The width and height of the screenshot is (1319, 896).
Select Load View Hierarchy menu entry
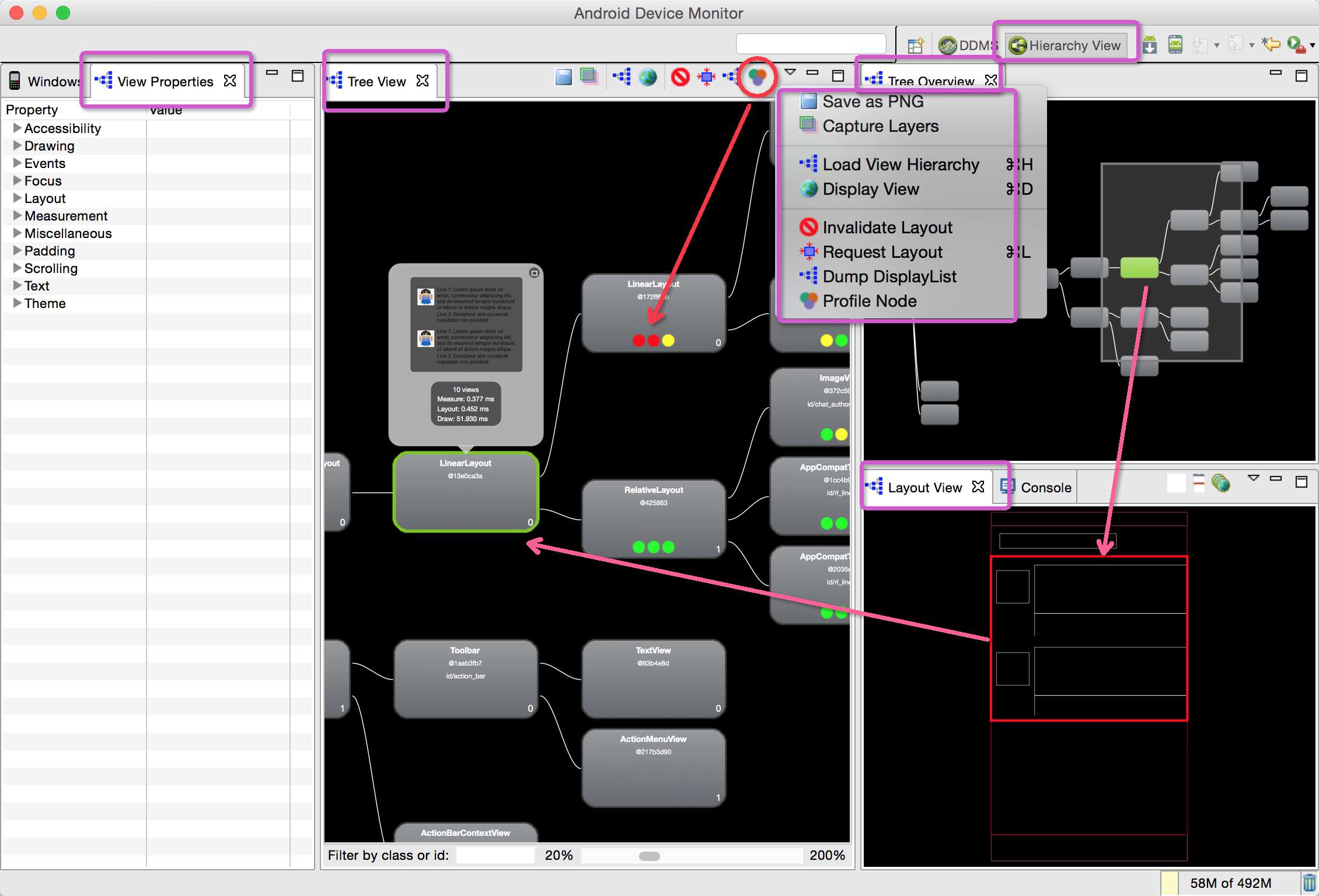[900, 164]
